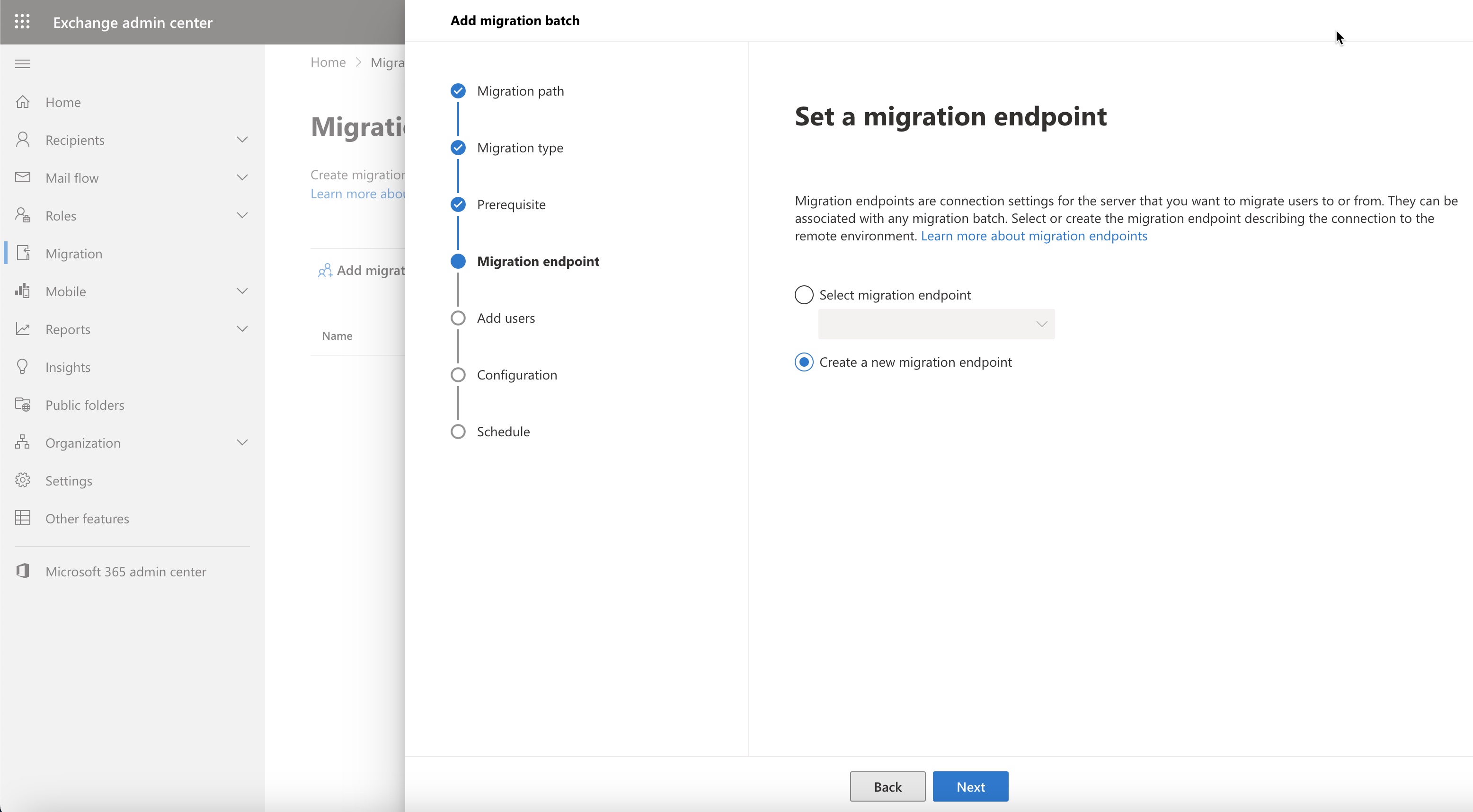Expand the Mobile menu chevron
Image resolution: width=1473 pixels, height=812 pixels.
242,291
